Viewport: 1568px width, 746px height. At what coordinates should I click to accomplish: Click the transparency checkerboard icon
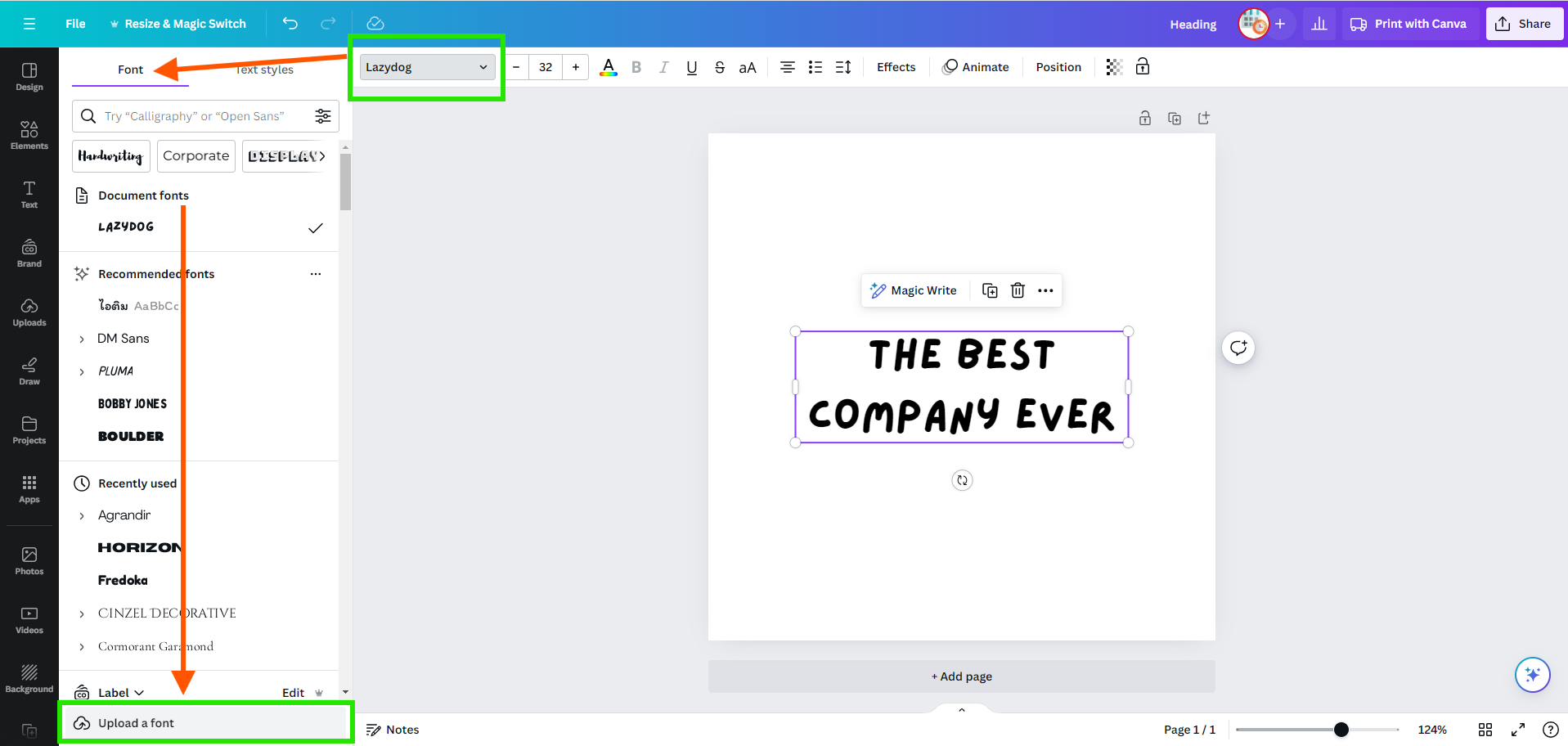coord(1114,67)
